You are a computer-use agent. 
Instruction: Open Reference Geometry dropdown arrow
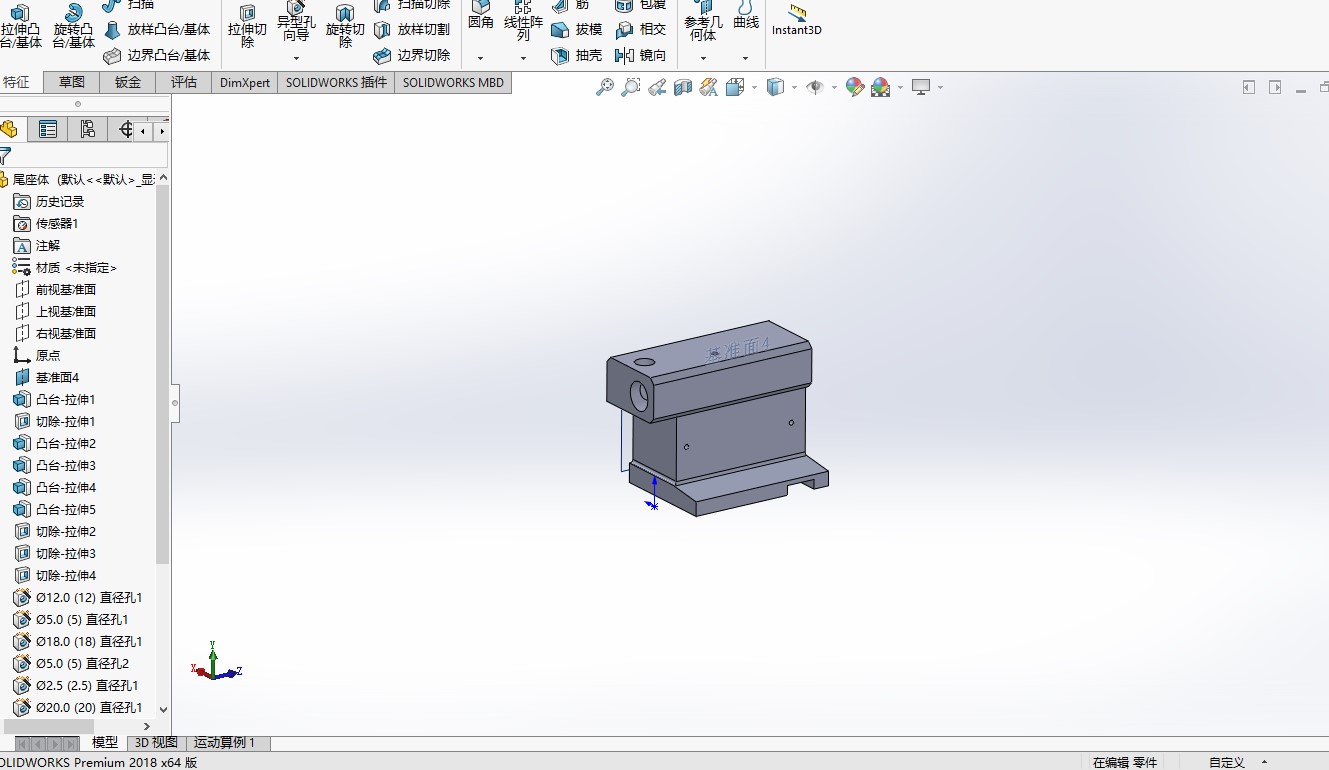click(x=703, y=58)
